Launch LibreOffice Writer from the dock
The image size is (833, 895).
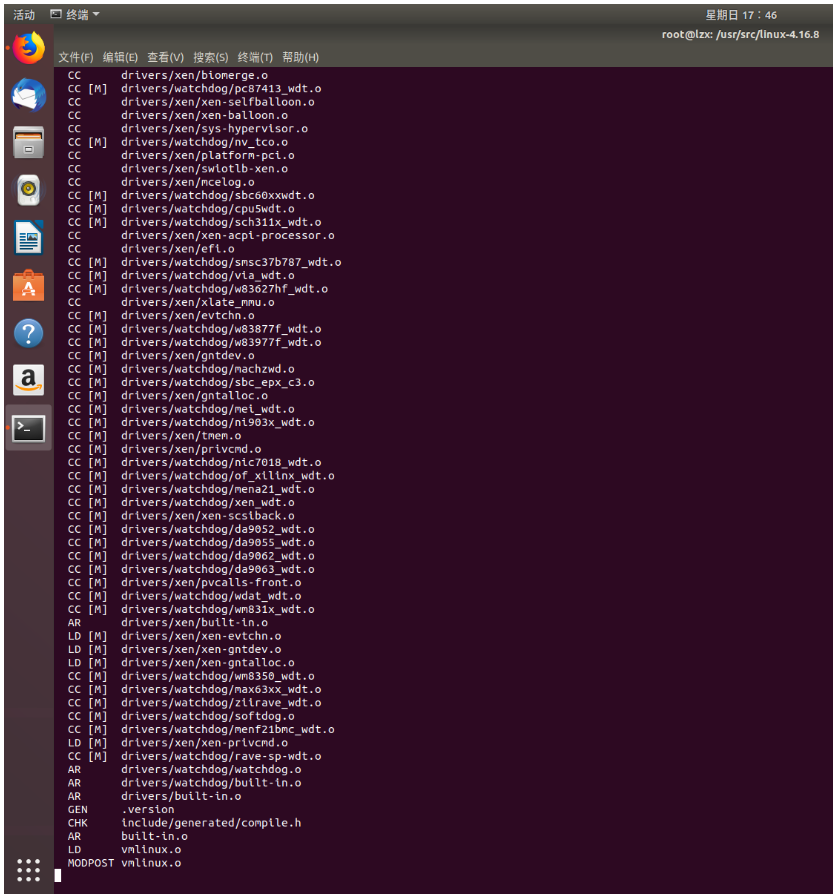pyautogui.click(x=29, y=237)
